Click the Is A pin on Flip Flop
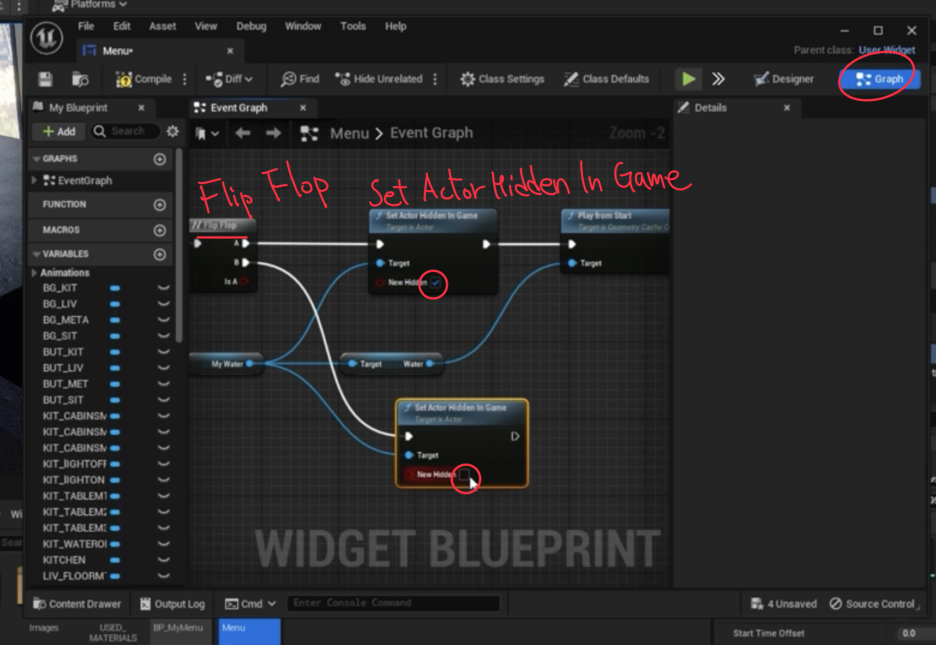936x645 pixels. [x=244, y=282]
